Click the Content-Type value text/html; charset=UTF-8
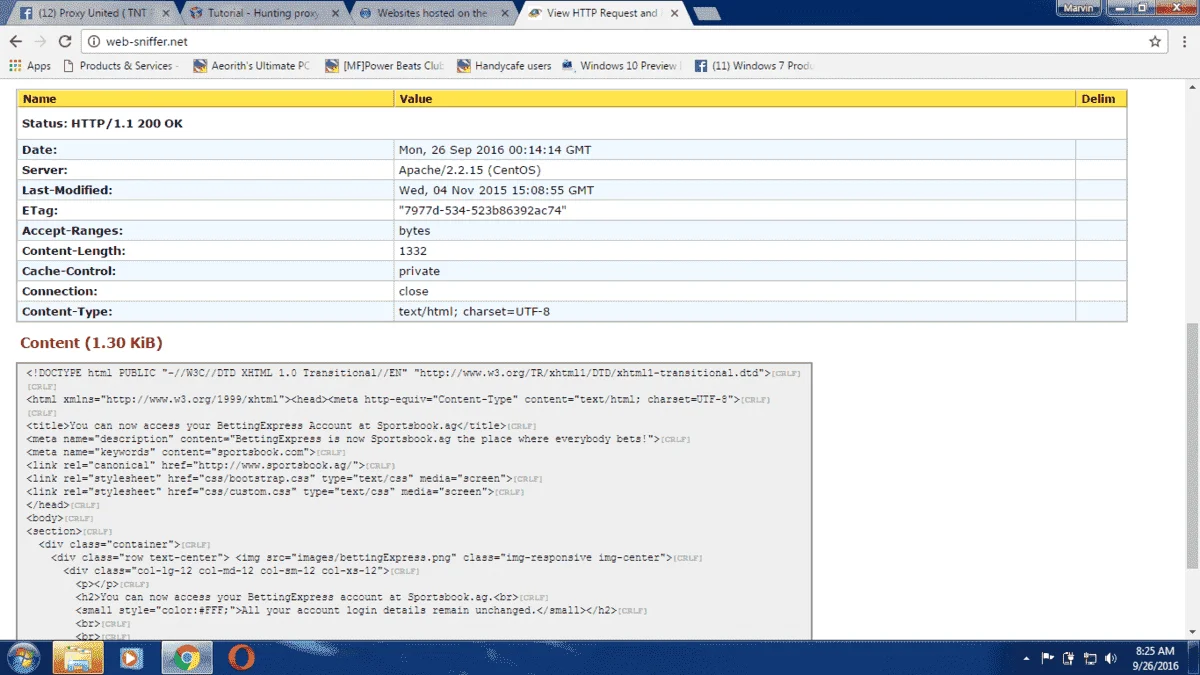Viewport: 1200px width, 675px height. pyautogui.click(x=474, y=311)
